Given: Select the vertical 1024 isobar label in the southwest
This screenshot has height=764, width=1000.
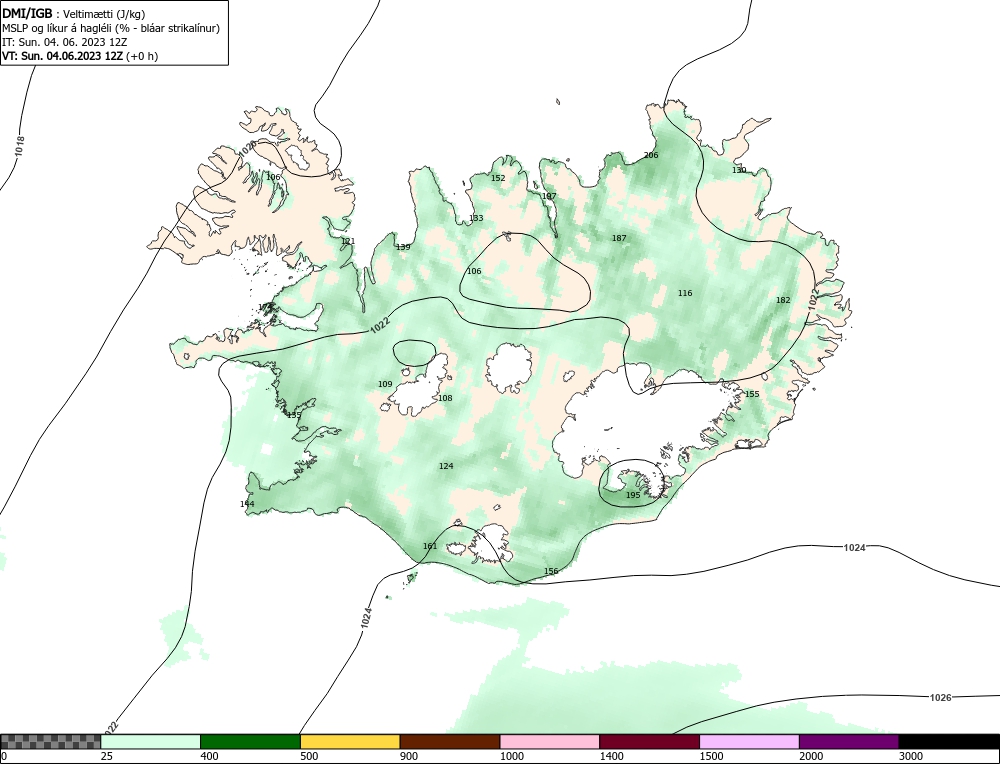Looking at the screenshot, I should pos(366,618).
